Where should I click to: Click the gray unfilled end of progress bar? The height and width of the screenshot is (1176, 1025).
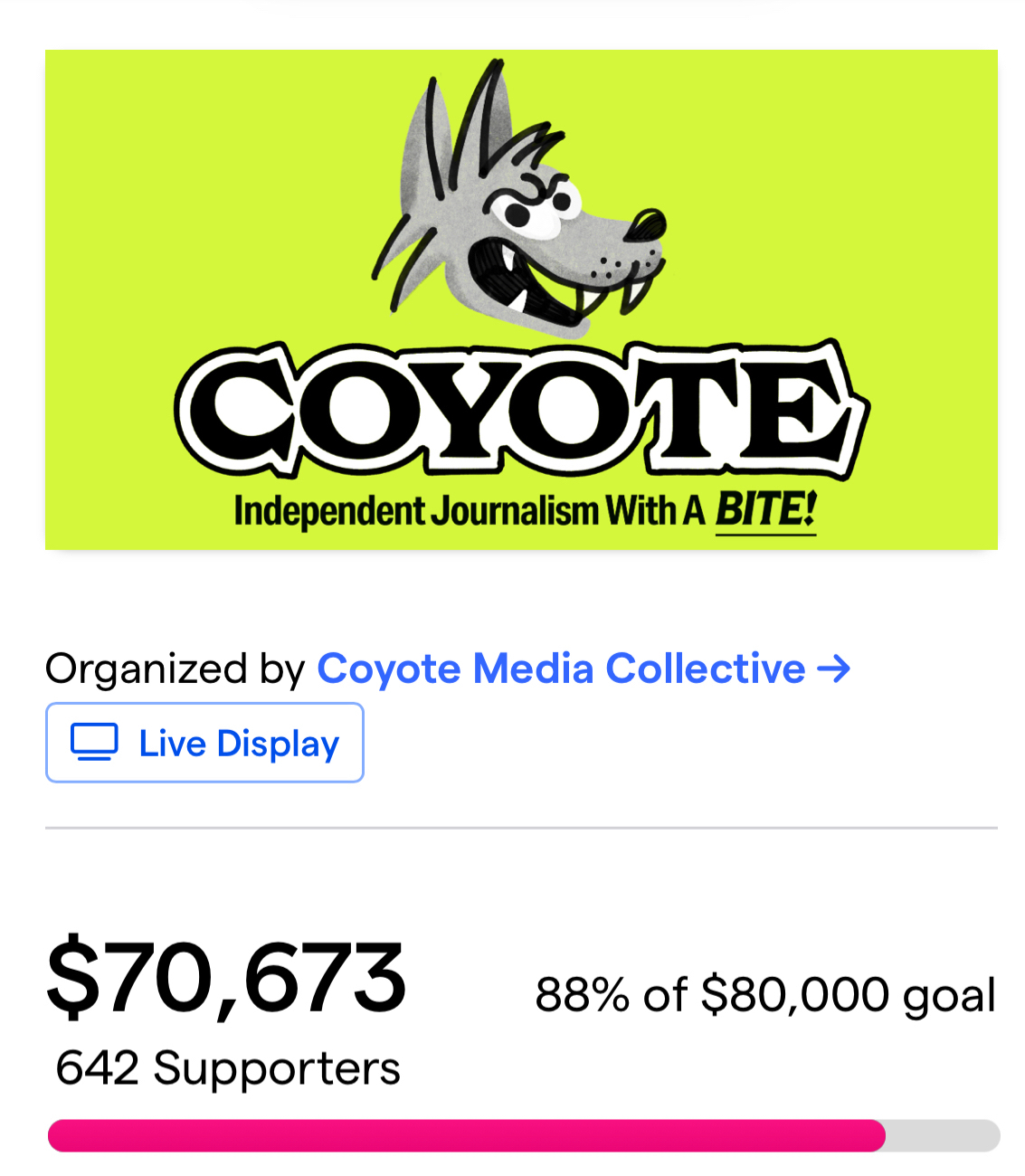point(943,1135)
